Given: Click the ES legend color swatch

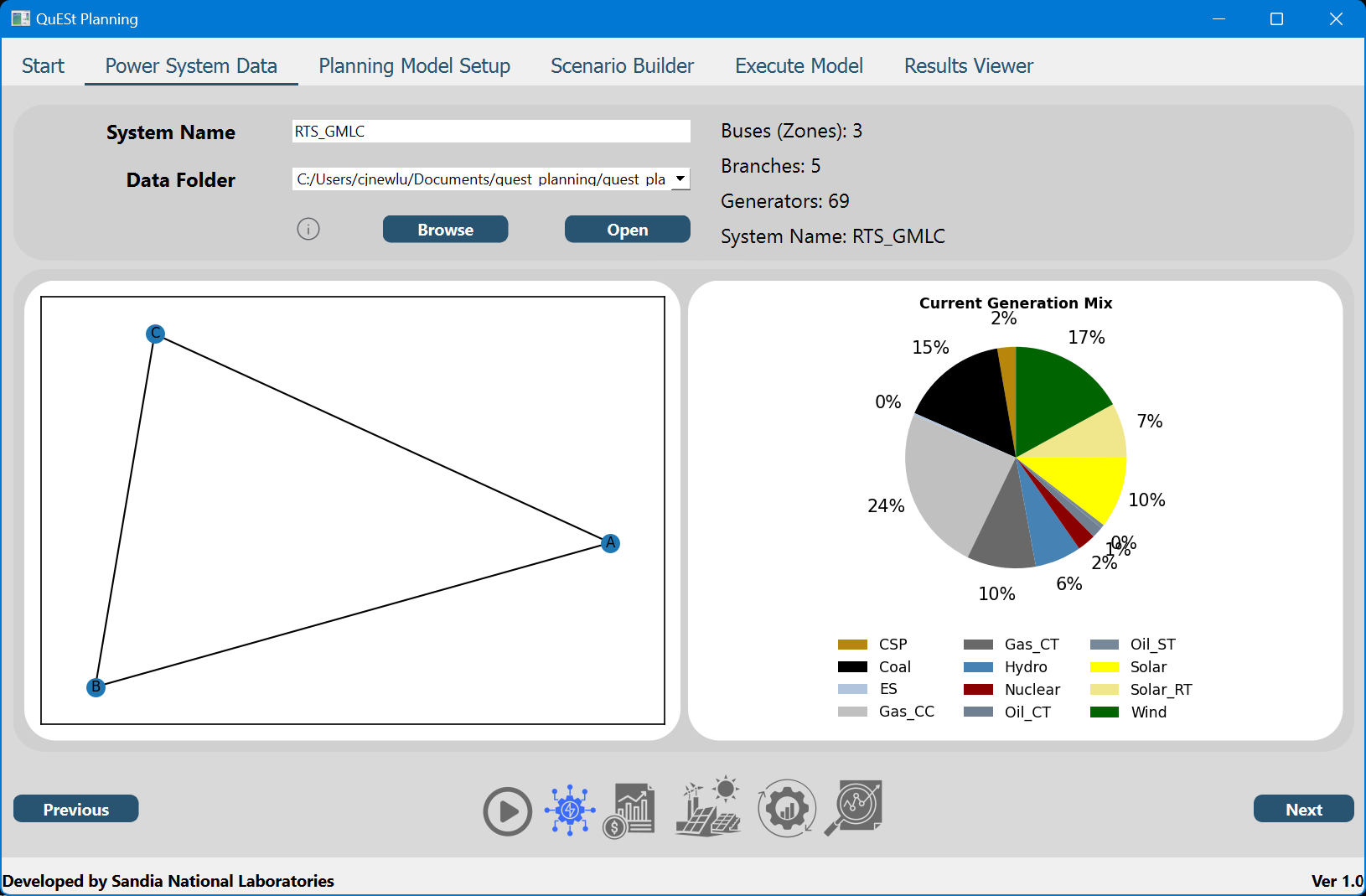Looking at the screenshot, I should click(852, 689).
